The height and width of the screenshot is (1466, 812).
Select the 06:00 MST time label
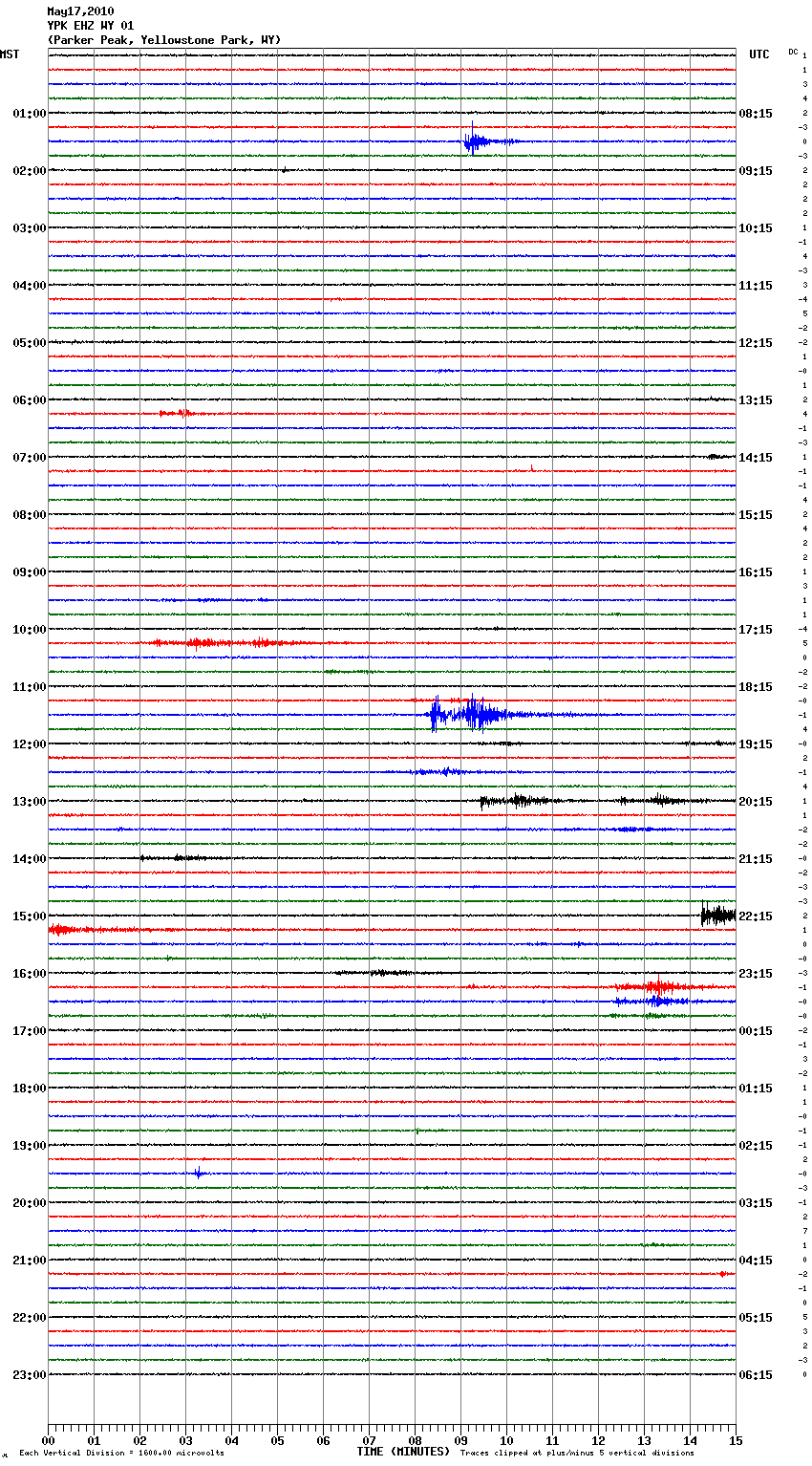click(29, 400)
